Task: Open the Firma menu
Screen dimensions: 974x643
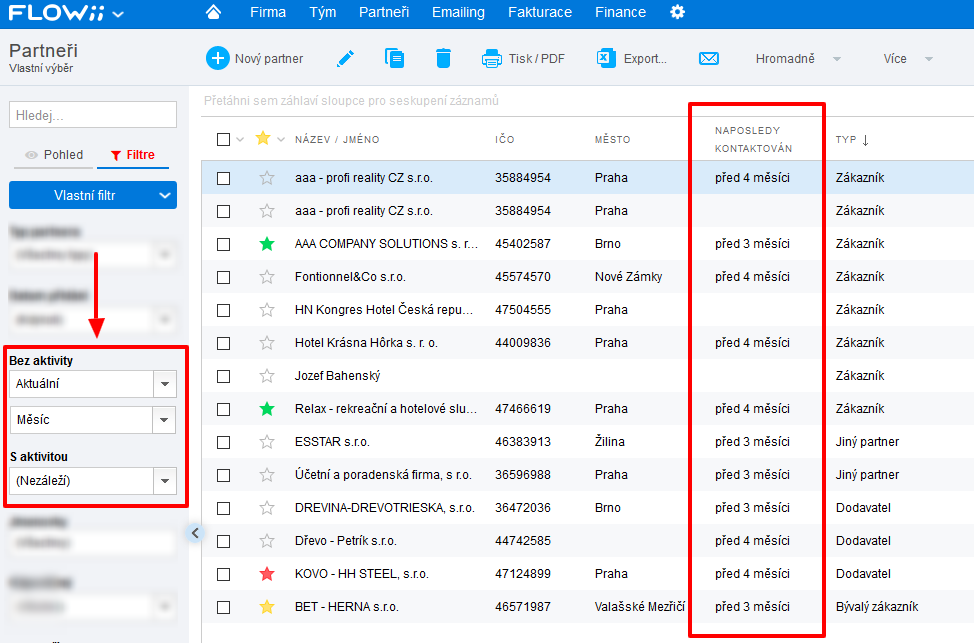Action: 268,12
